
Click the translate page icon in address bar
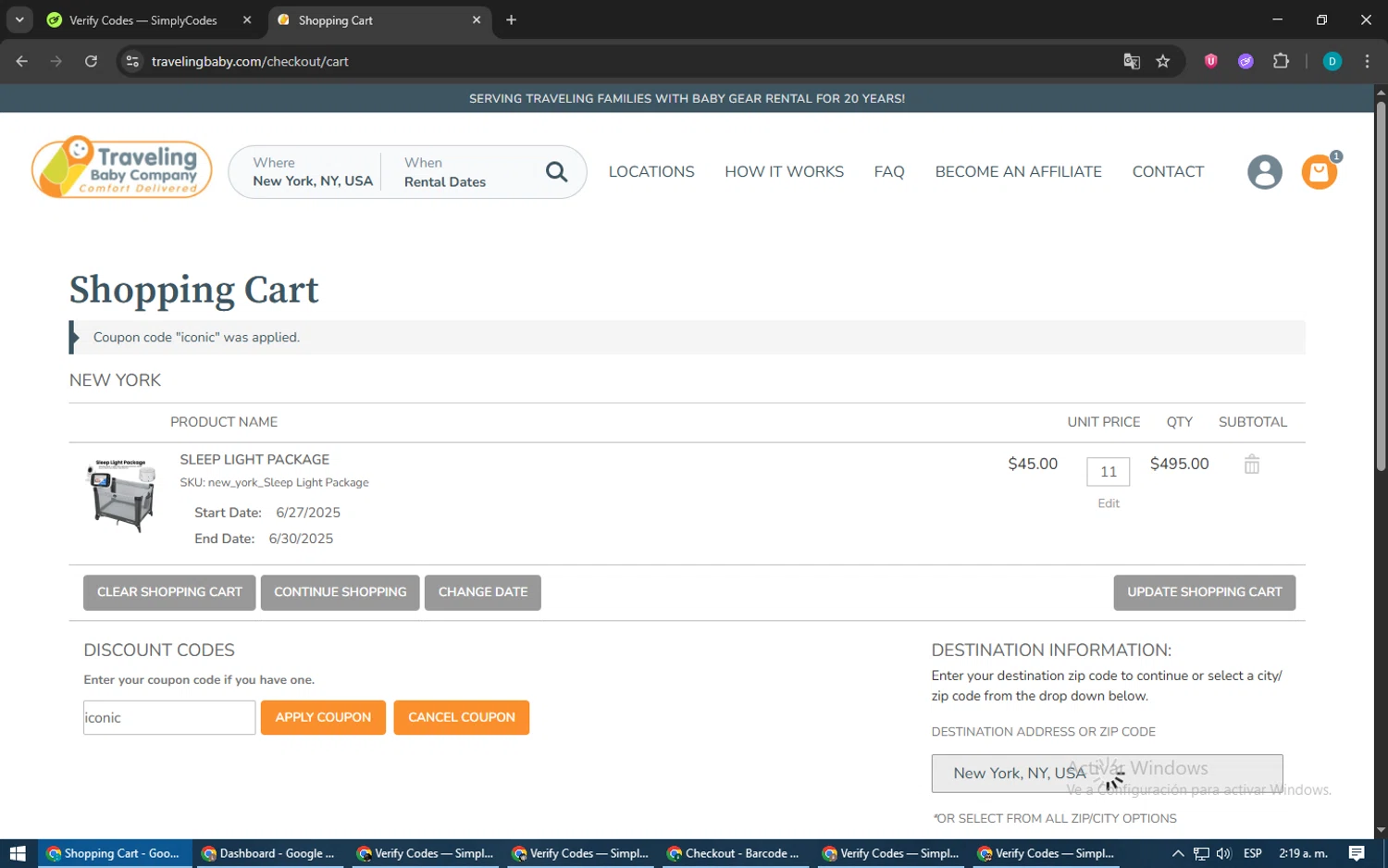click(x=1131, y=61)
